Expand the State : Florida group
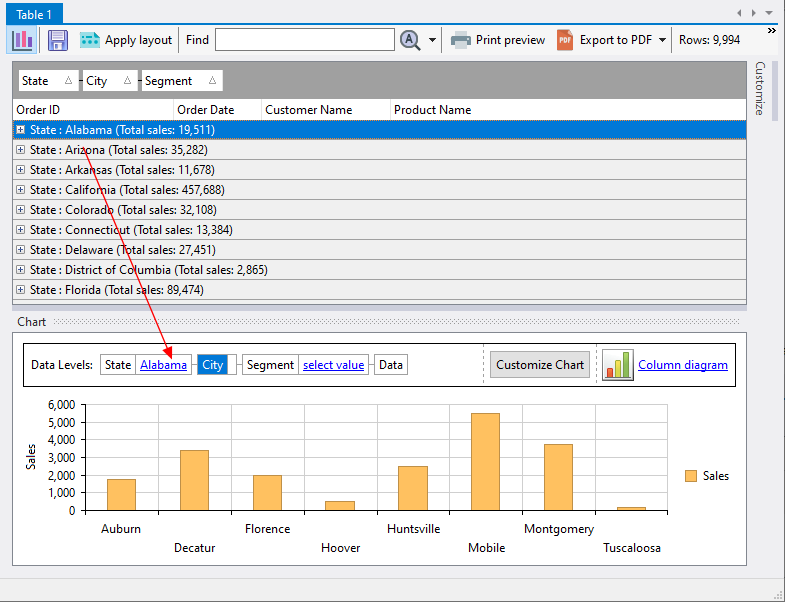The image size is (785, 602). 21,290
